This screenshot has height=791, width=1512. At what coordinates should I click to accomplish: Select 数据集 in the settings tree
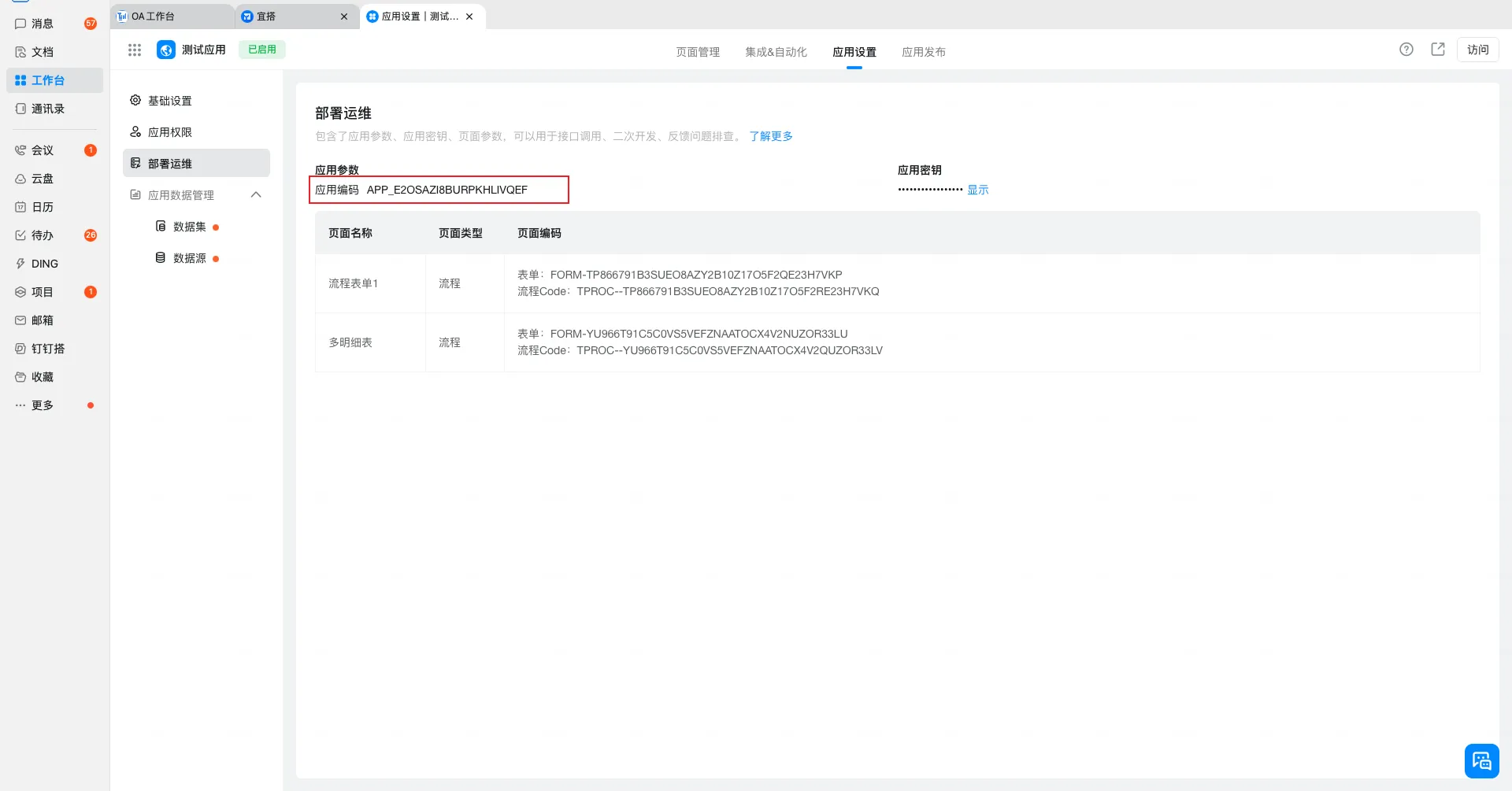[x=189, y=227]
